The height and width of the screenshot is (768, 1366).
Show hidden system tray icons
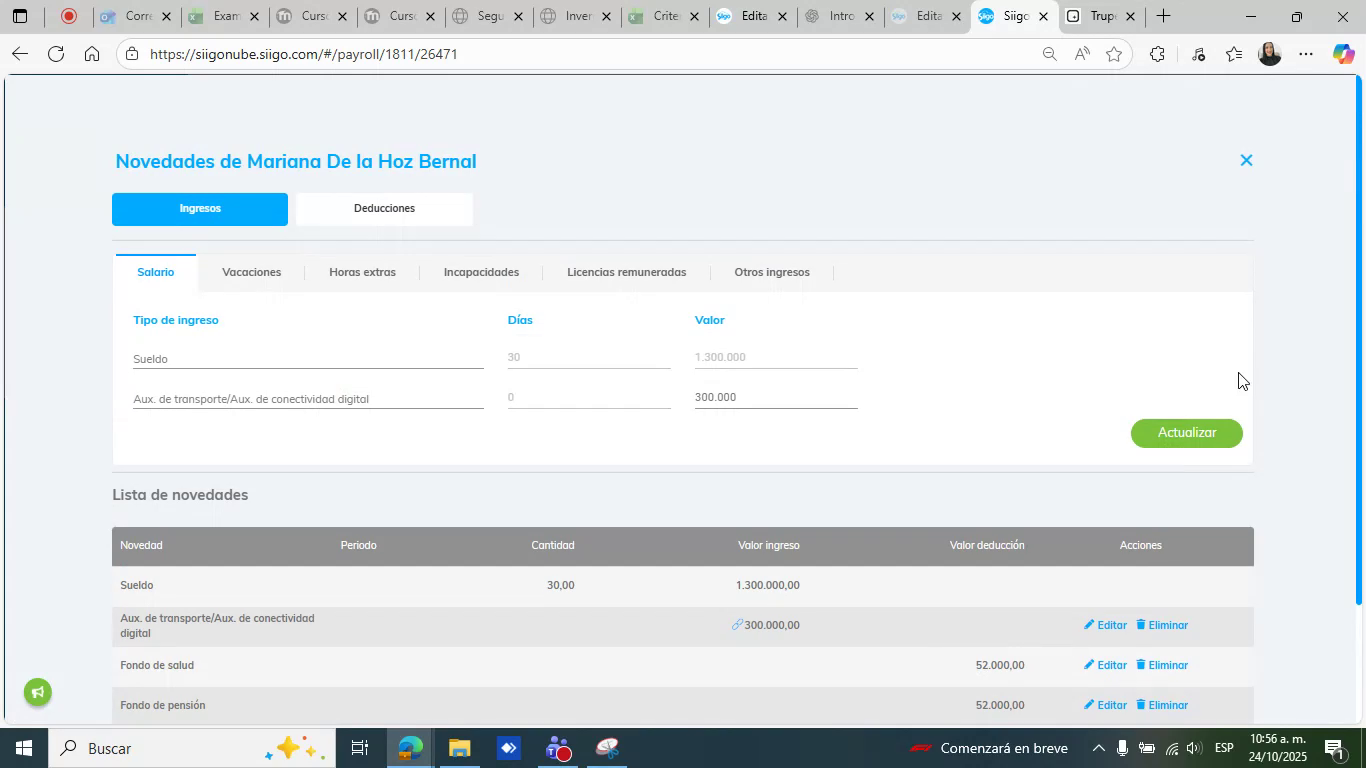(1098, 748)
